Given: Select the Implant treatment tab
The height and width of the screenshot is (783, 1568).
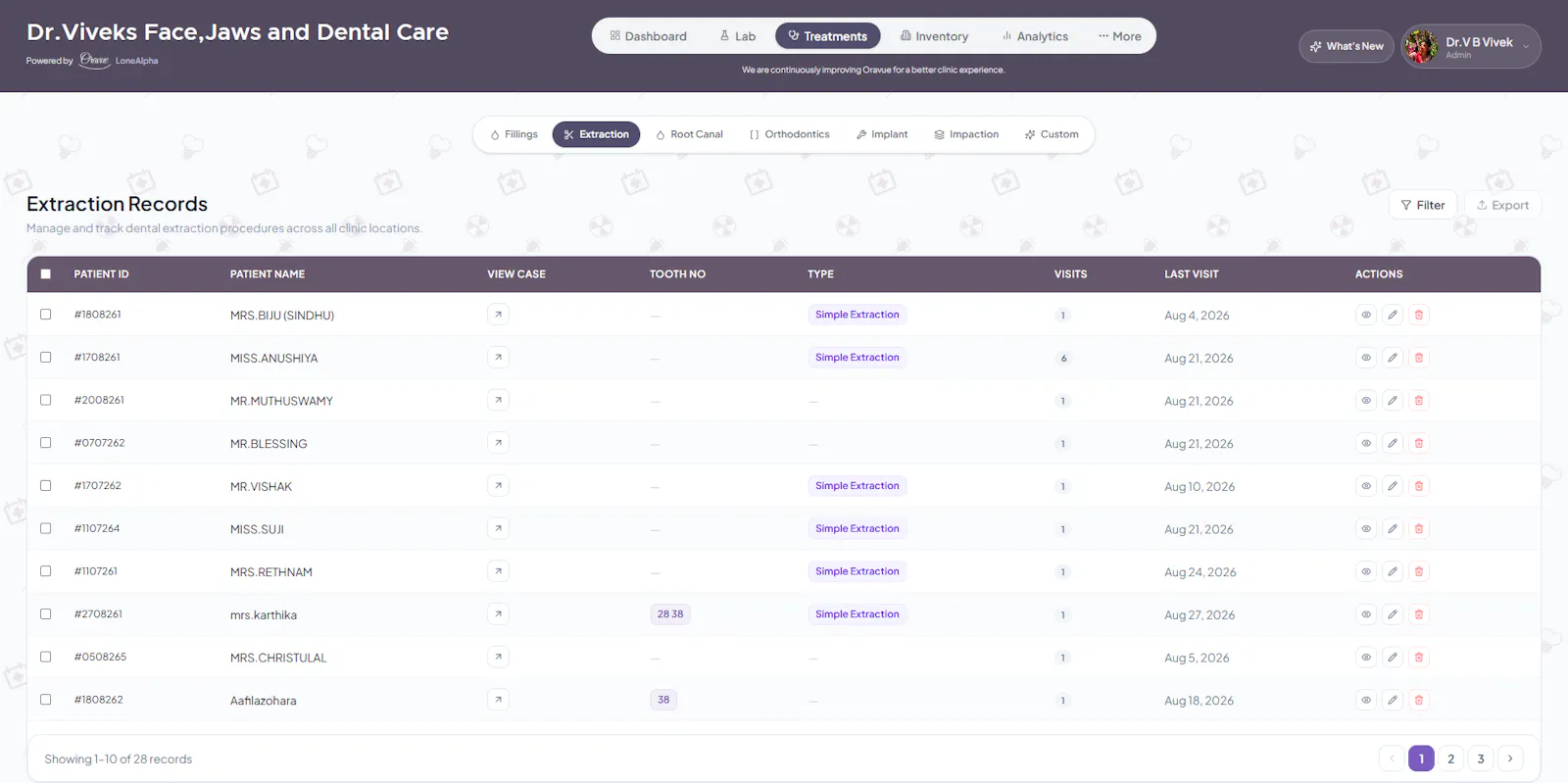Looking at the screenshot, I should [882, 134].
